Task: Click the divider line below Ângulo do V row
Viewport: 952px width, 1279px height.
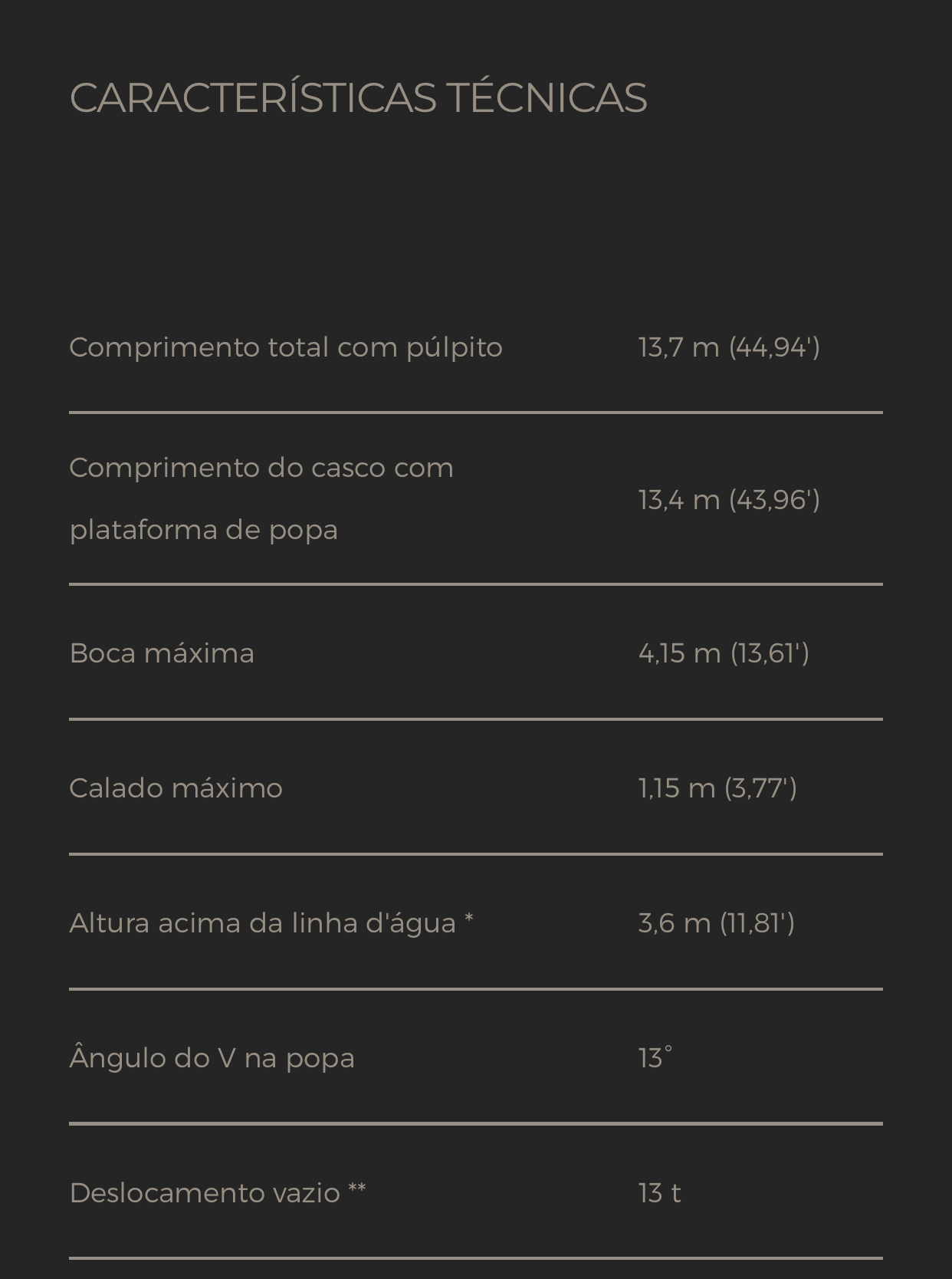Action: click(x=476, y=1123)
